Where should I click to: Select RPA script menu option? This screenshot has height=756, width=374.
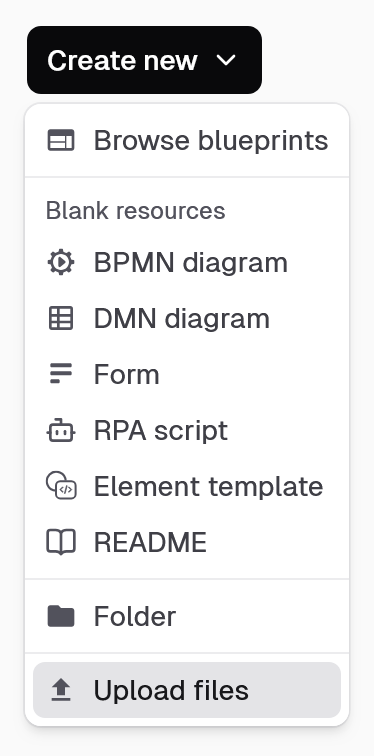187,430
